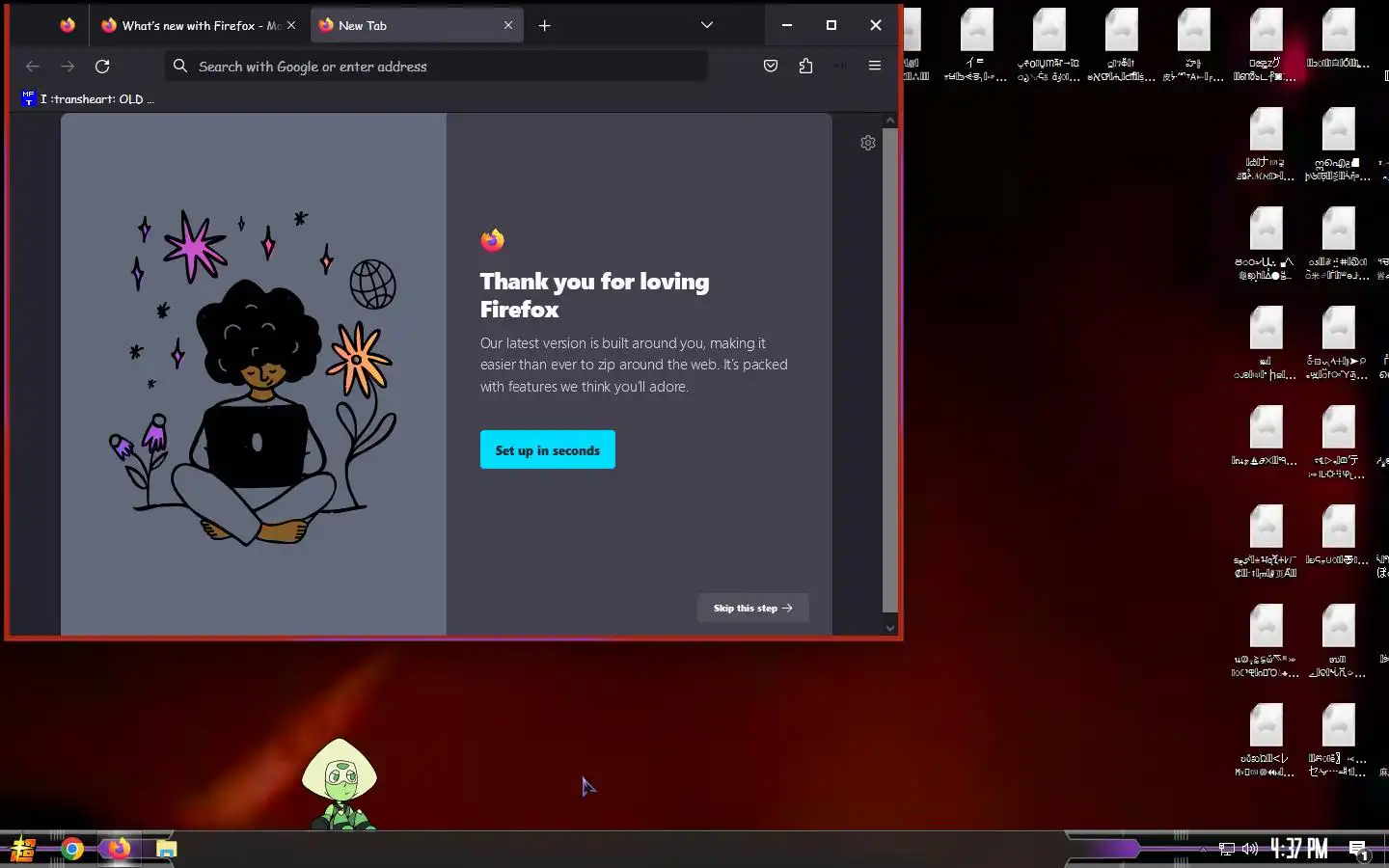The height and width of the screenshot is (868, 1389).
Task: Launch Google Chrome from the taskbar
Action: coord(72,850)
